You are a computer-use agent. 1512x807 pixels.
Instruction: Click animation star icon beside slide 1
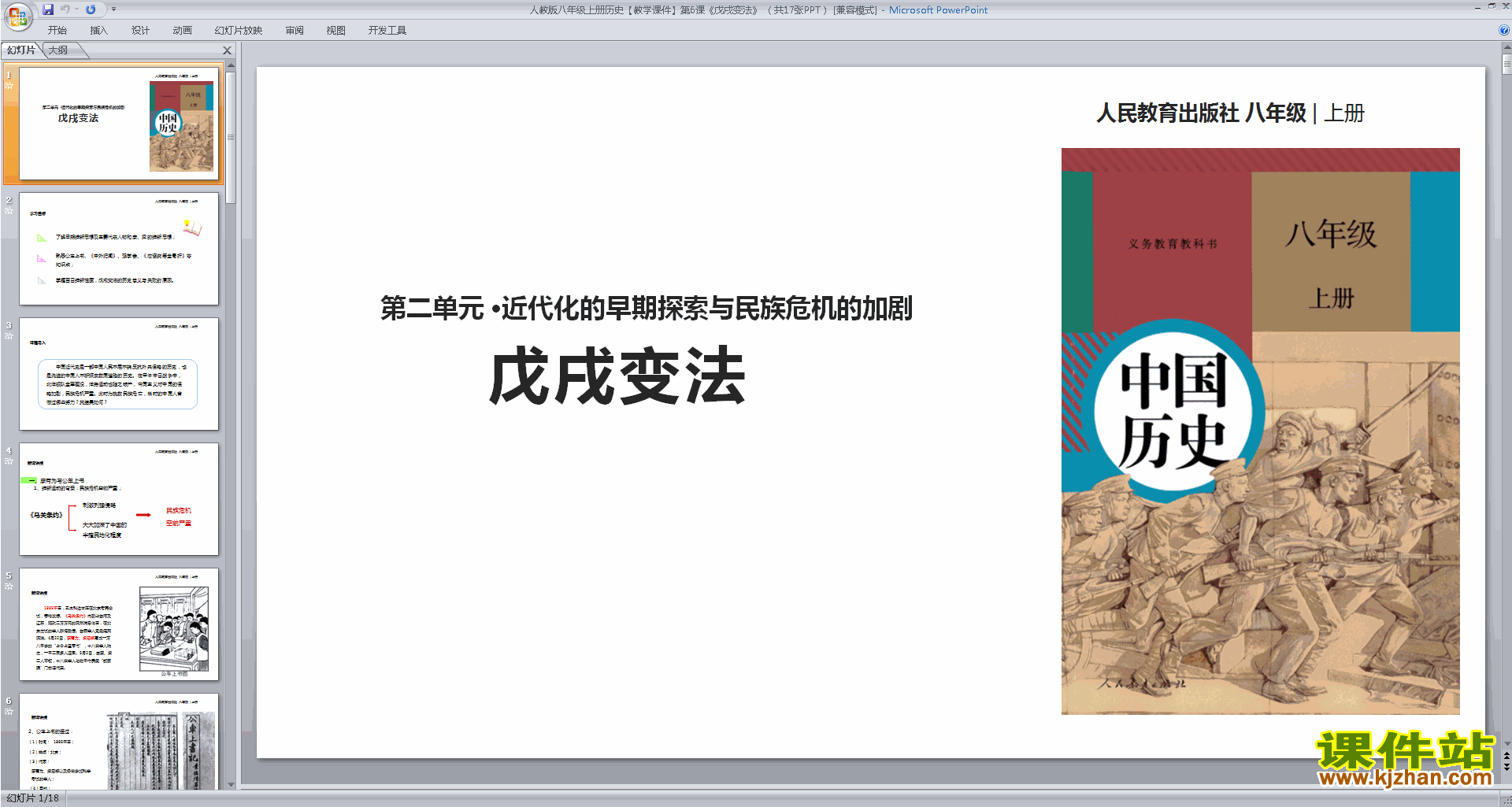pyautogui.click(x=9, y=86)
